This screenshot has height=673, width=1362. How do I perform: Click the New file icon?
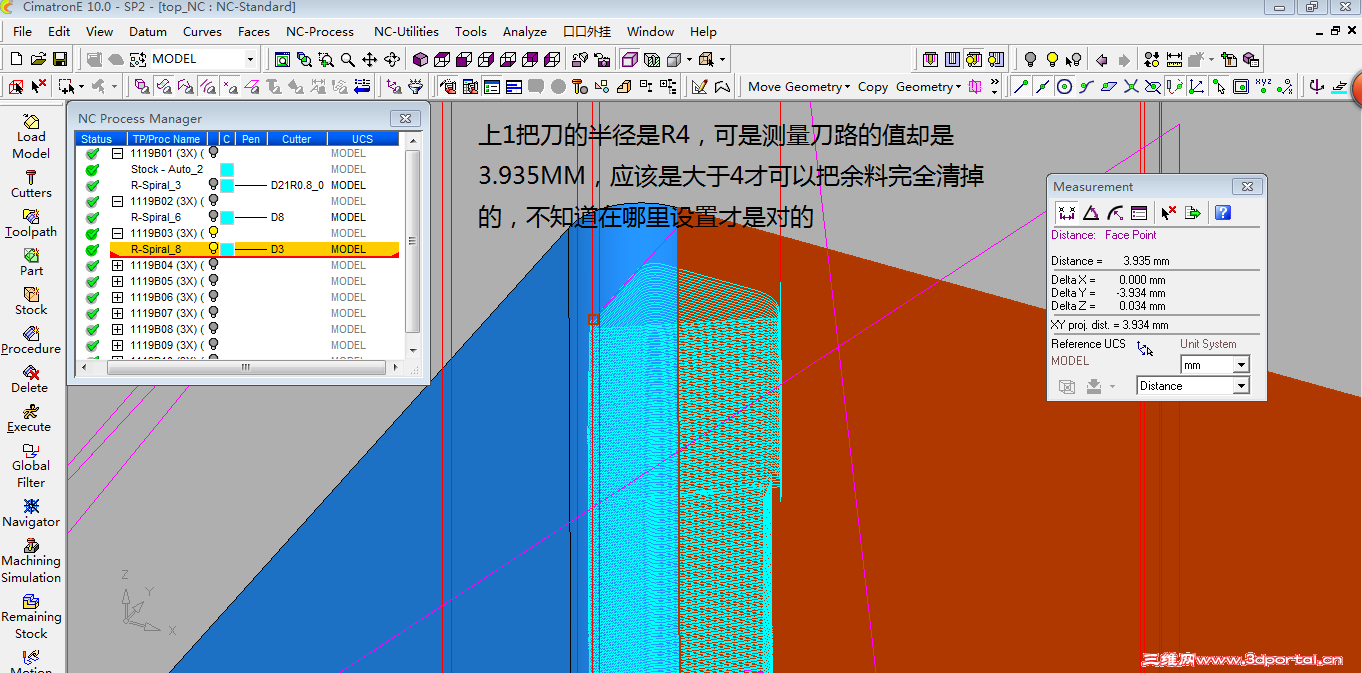pyautogui.click(x=16, y=59)
